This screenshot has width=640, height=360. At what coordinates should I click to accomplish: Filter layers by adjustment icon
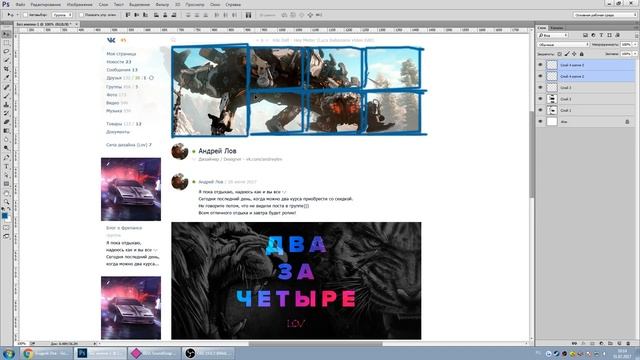(x=593, y=36)
